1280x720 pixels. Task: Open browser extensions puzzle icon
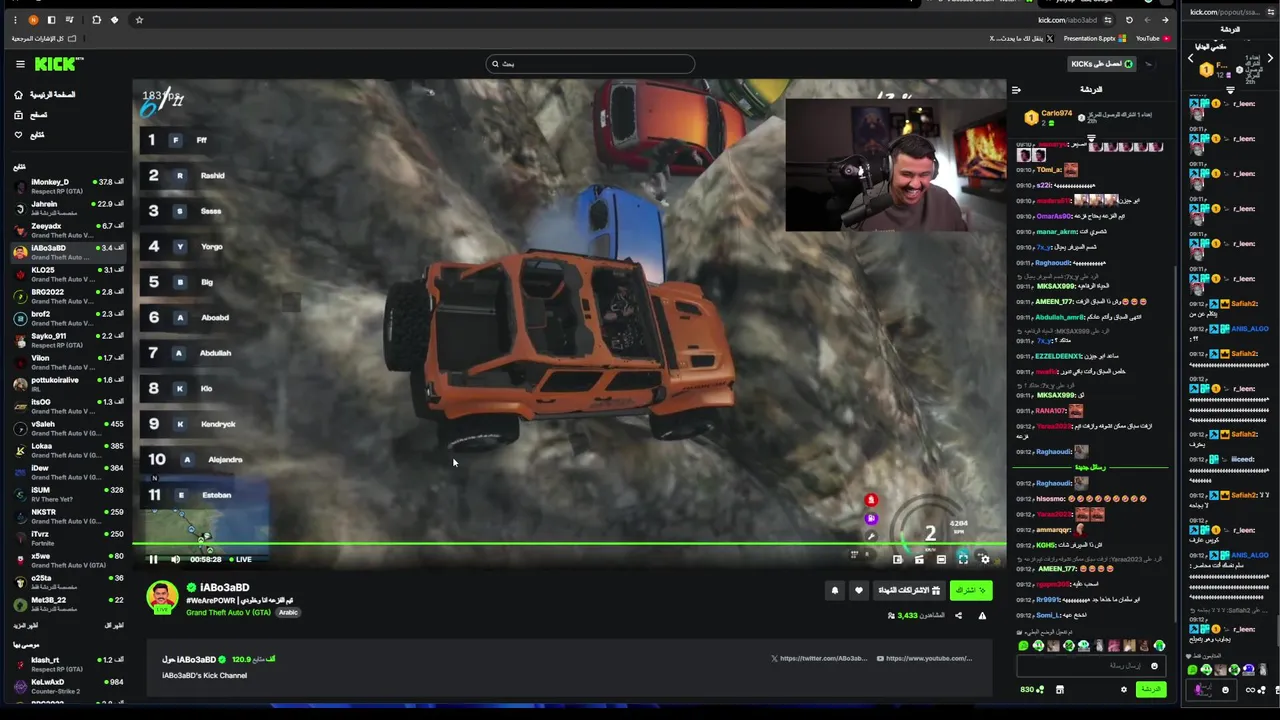click(x=96, y=20)
